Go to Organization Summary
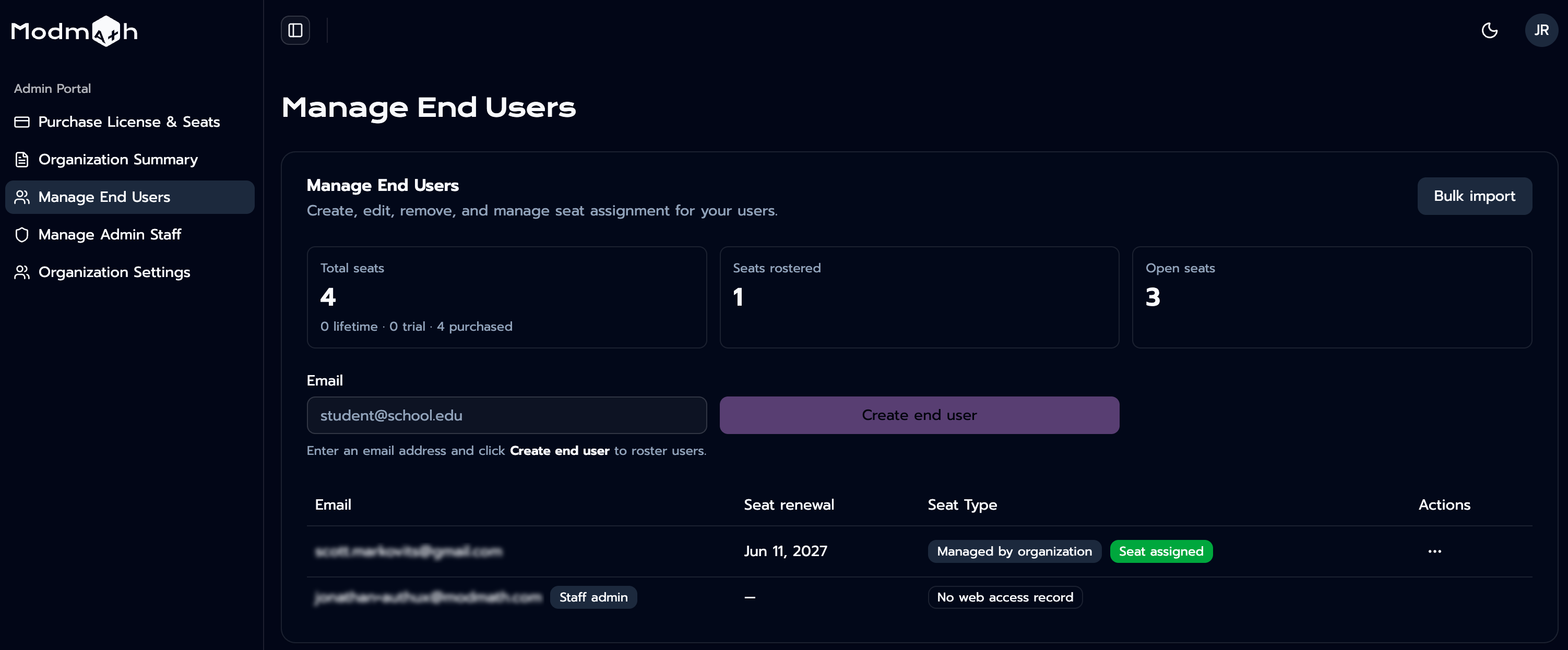1568x650 pixels. click(x=129, y=160)
